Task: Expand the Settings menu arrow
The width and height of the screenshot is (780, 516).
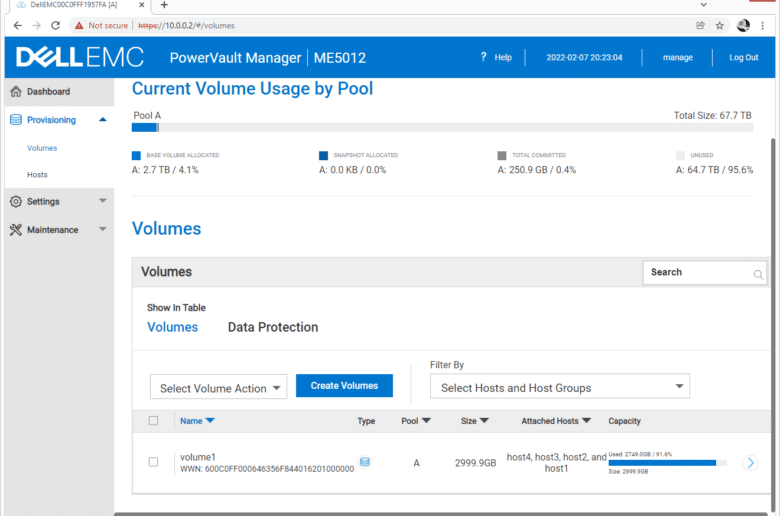Action: (102, 201)
